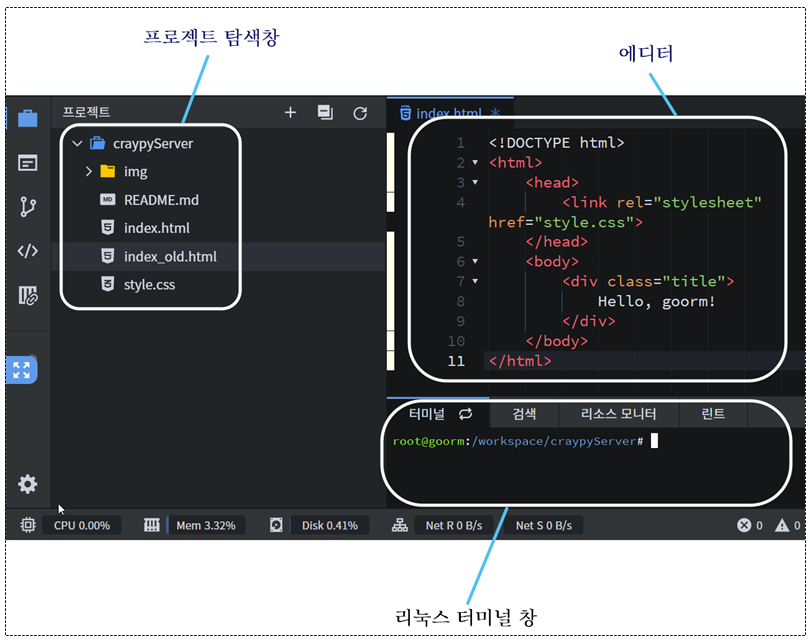Viewport: 810px width, 642px height.
Task: Click the blue fullscreen expand button
Action: point(22,370)
